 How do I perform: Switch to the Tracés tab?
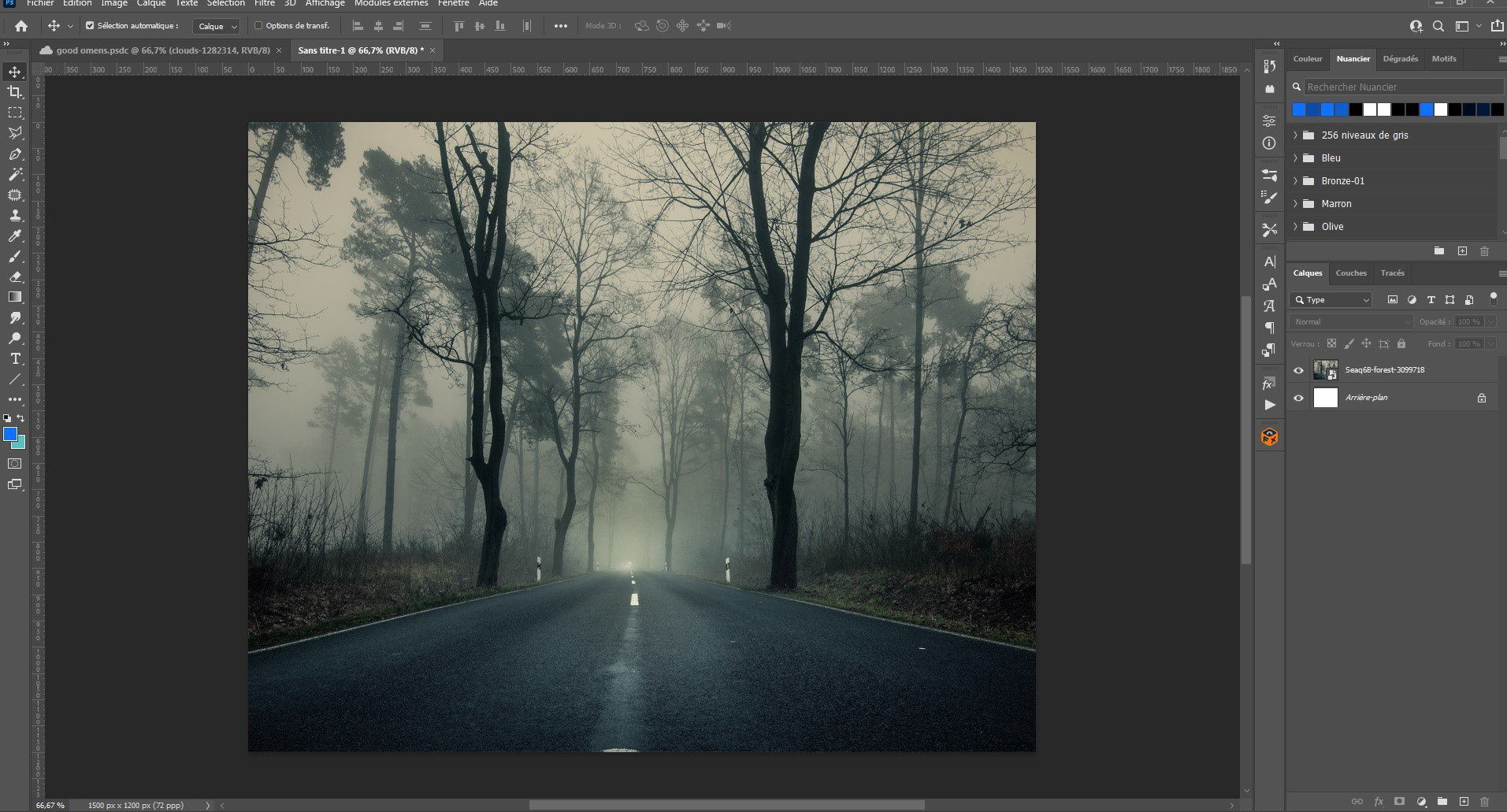1392,273
